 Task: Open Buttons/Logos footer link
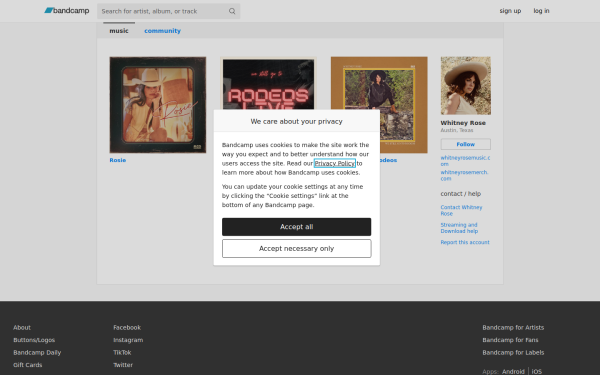(34, 340)
